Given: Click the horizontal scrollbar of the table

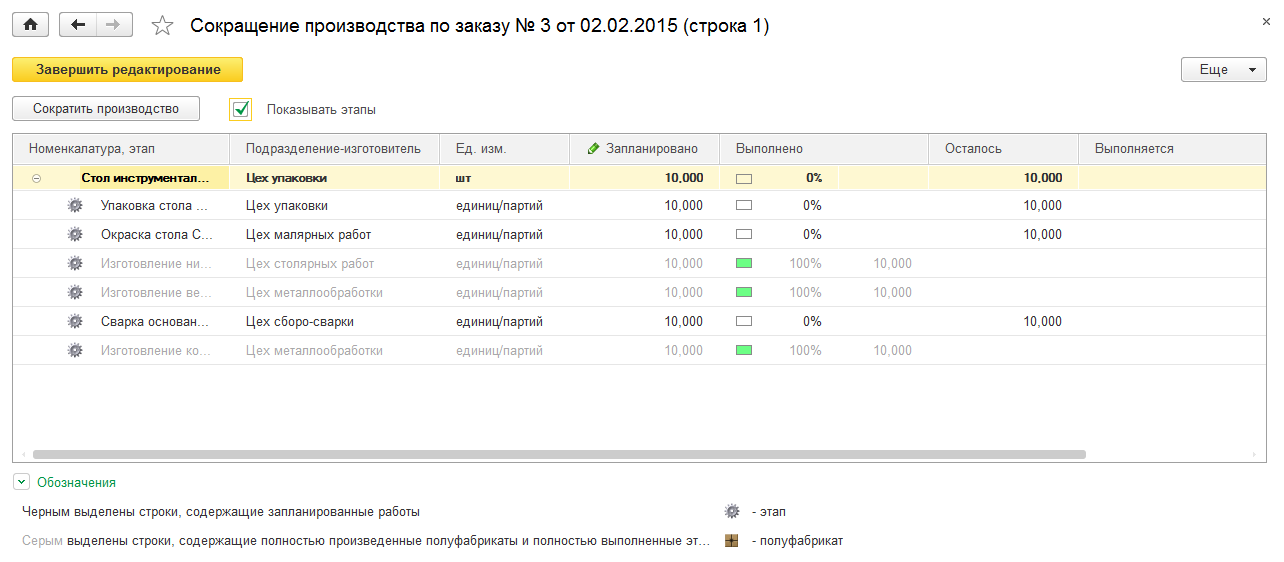Looking at the screenshot, I should pyautogui.click(x=560, y=454).
